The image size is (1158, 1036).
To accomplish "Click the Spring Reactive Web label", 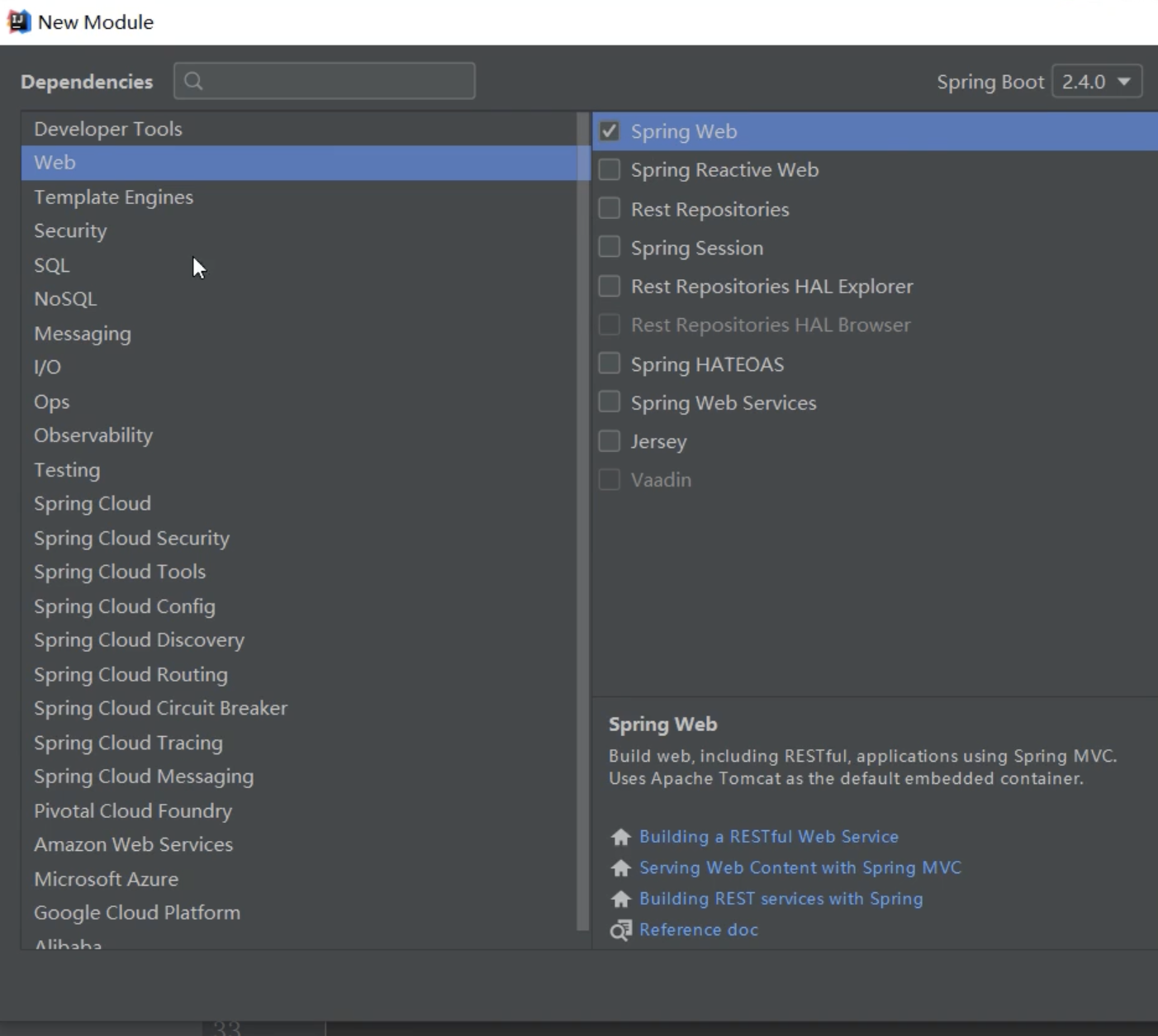I will [725, 169].
